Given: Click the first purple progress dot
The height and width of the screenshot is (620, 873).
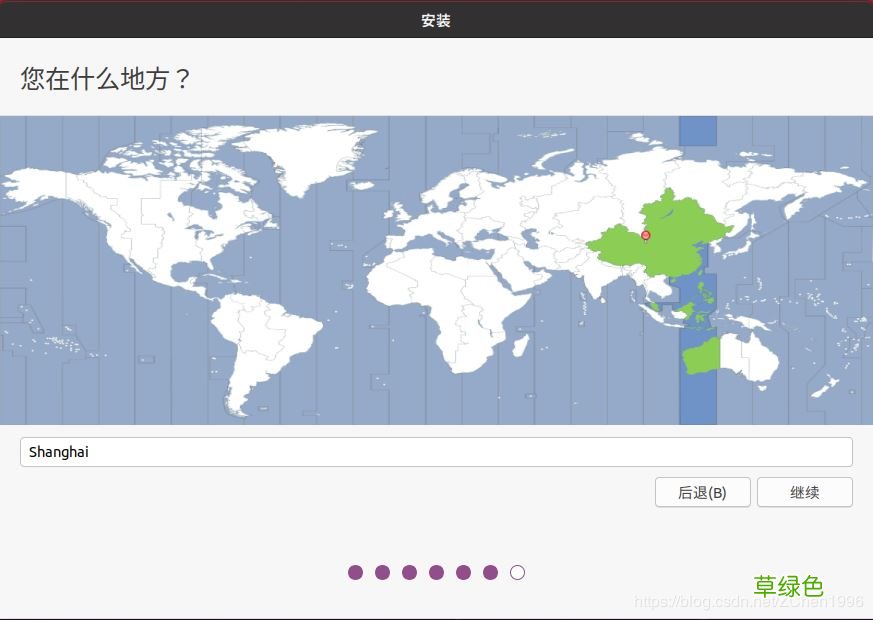Looking at the screenshot, I should 355,572.
